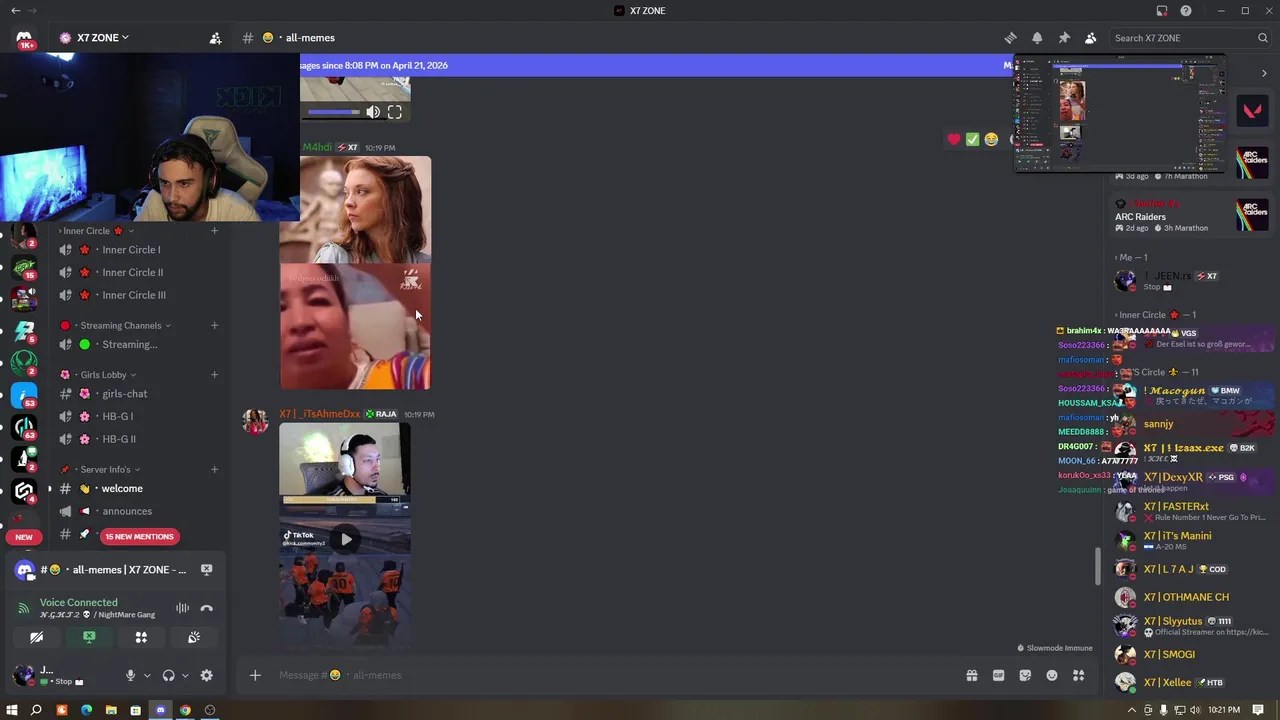Viewport: 1280px width, 720px height.
Task: Add channel to Streaming Channels category
Action: 214,325
